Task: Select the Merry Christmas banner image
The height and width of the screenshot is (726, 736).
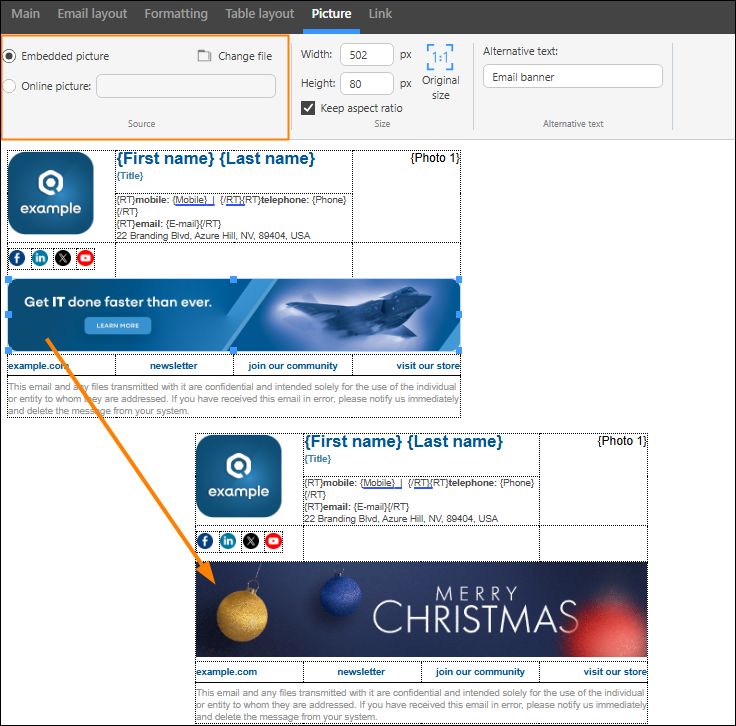Action: point(422,609)
